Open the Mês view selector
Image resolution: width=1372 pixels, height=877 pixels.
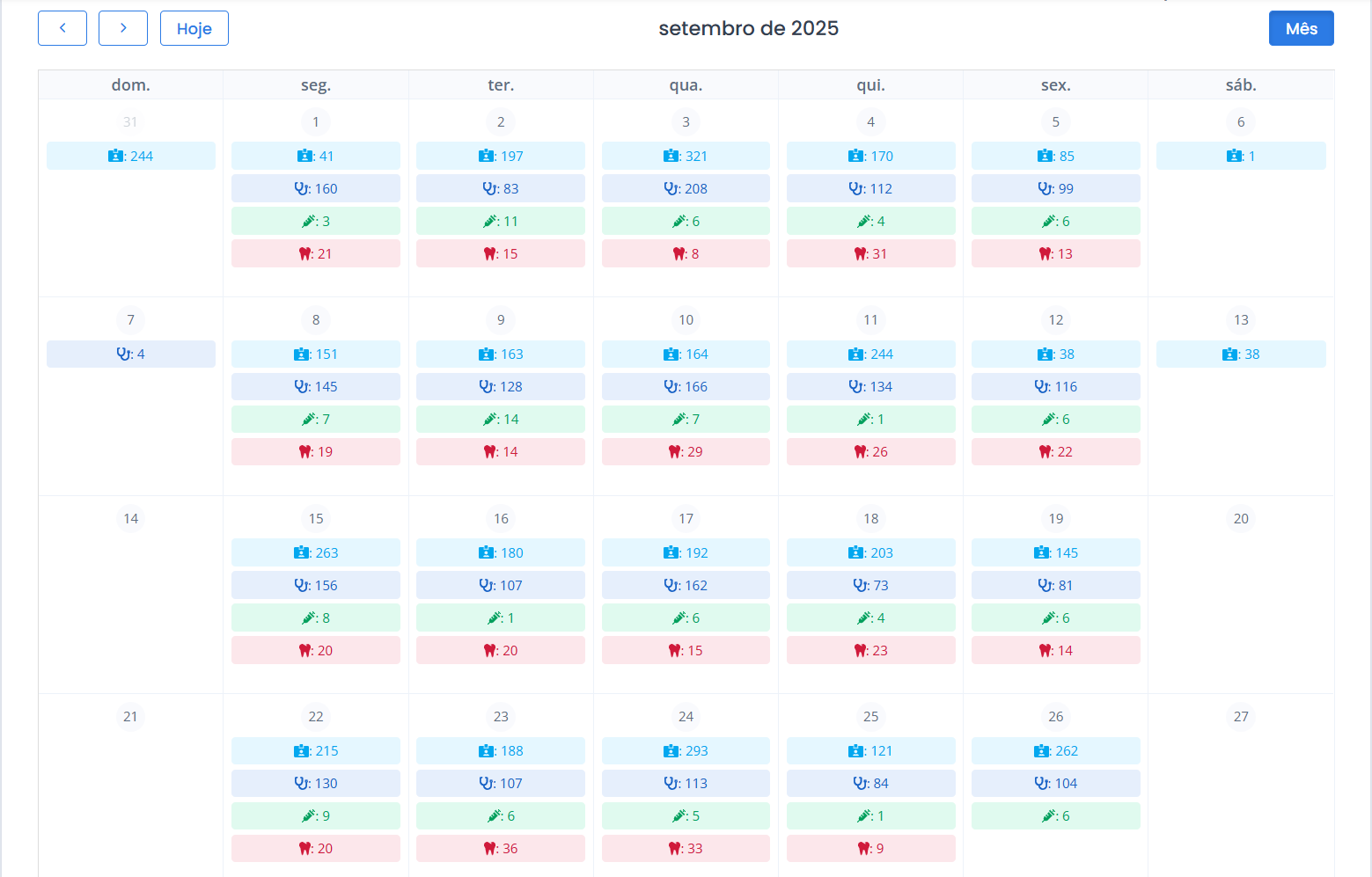(x=1301, y=28)
